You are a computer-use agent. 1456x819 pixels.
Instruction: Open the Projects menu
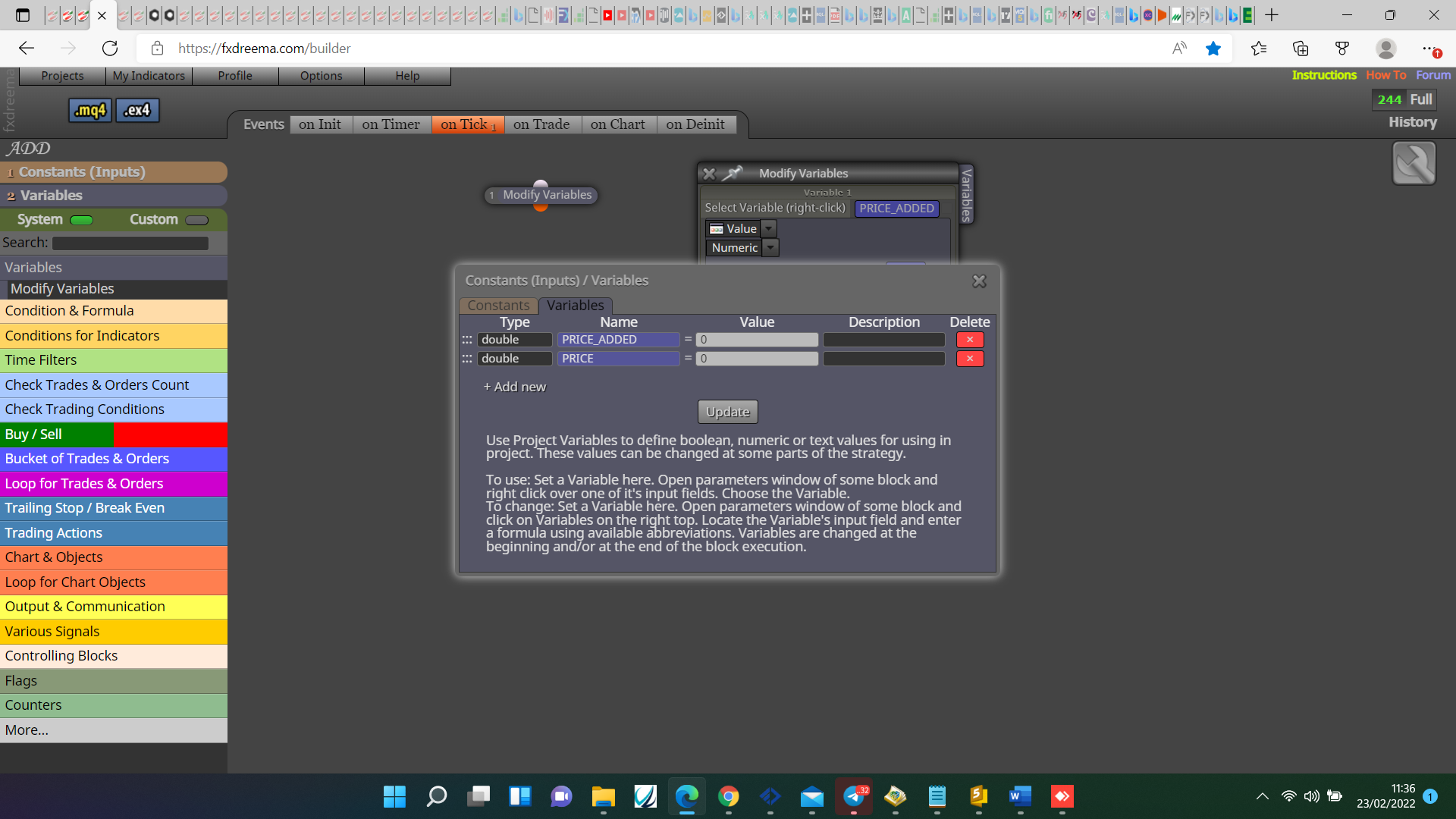click(x=62, y=76)
